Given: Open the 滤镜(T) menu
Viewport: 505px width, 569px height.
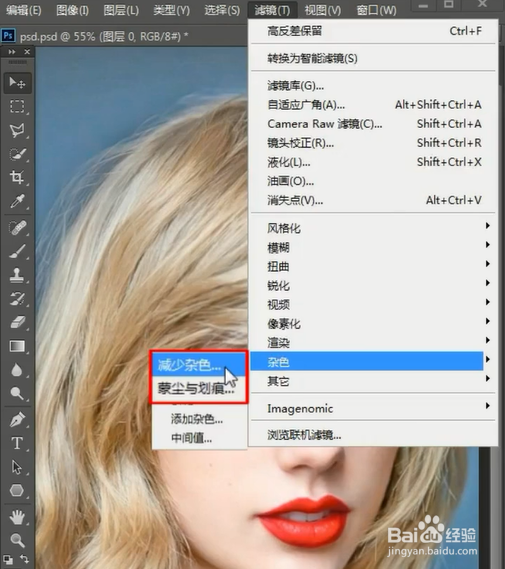Looking at the screenshot, I should pyautogui.click(x=272, y=10).
